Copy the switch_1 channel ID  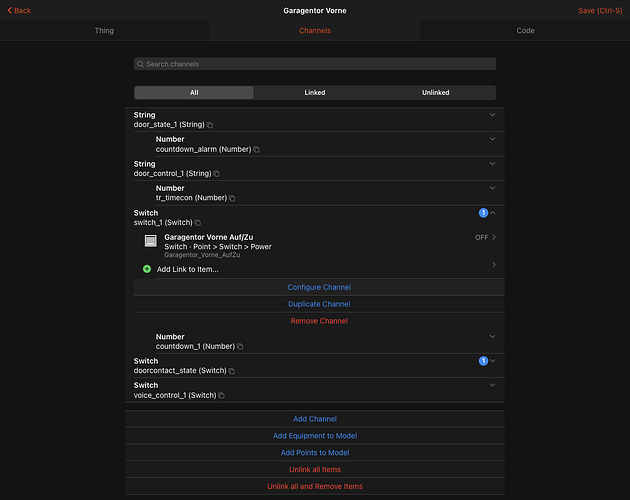pos(198,223)
